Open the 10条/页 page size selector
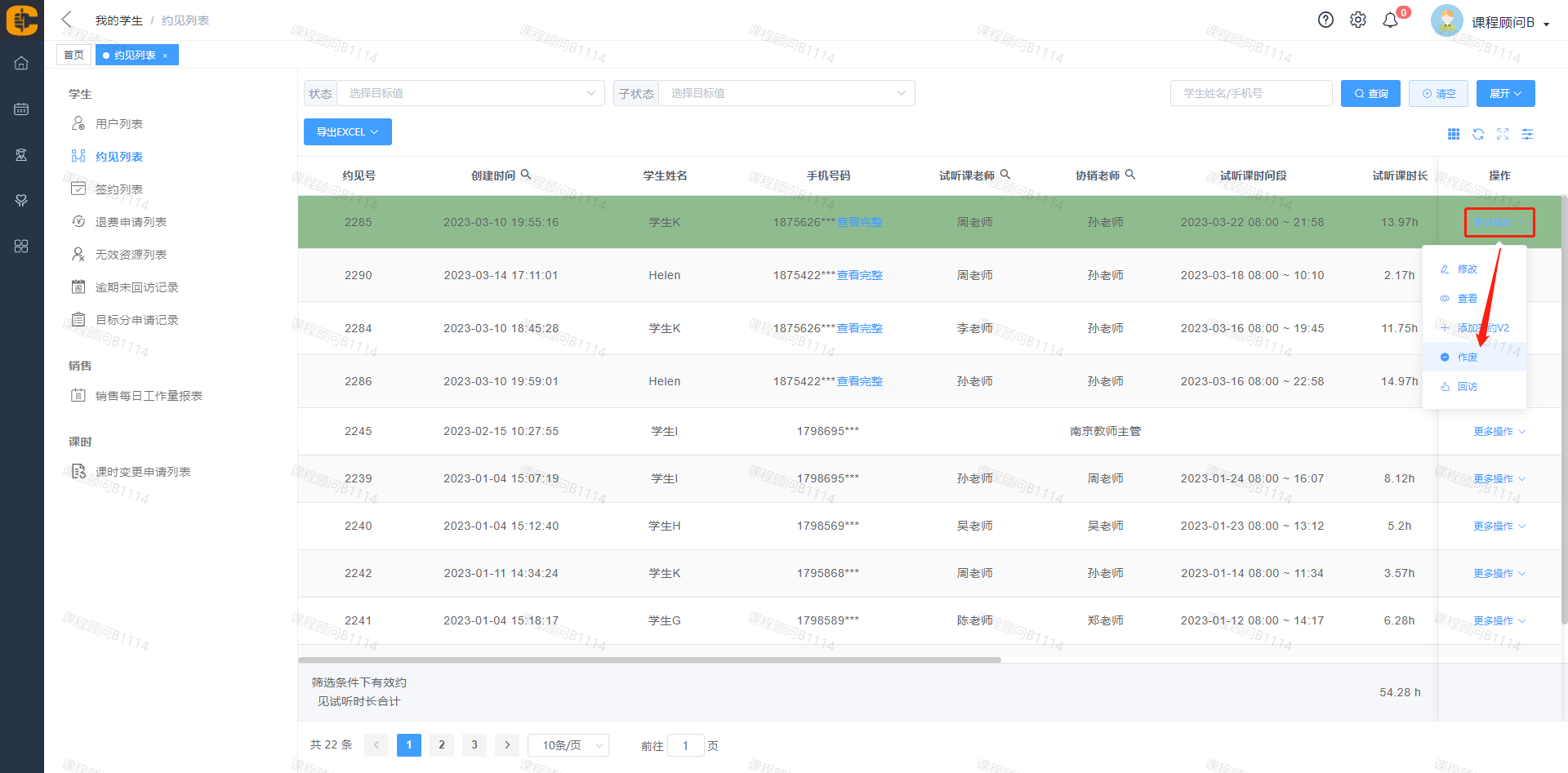 click(568, 745)
